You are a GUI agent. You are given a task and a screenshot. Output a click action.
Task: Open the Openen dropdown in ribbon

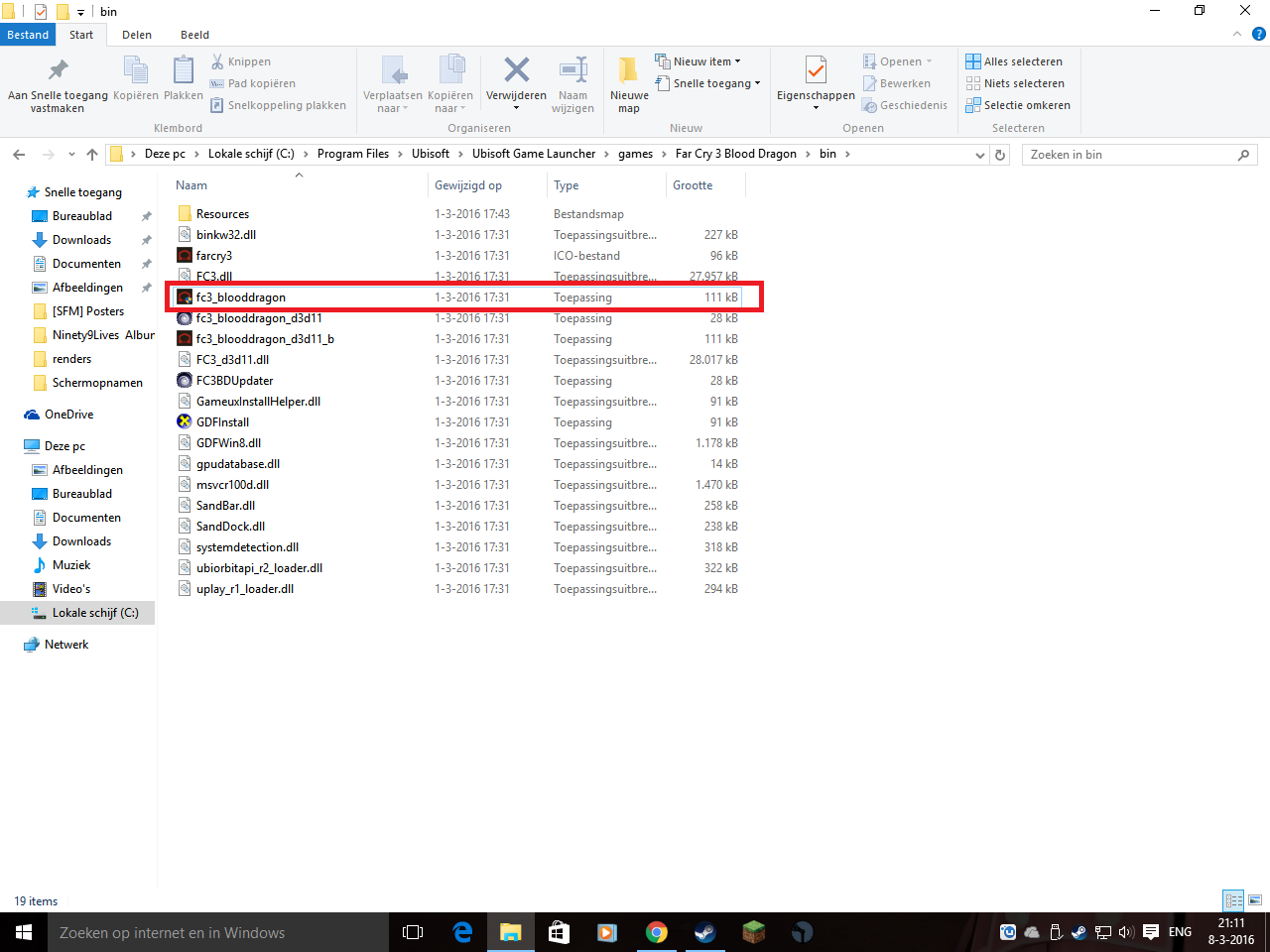(x=898, y=61)
